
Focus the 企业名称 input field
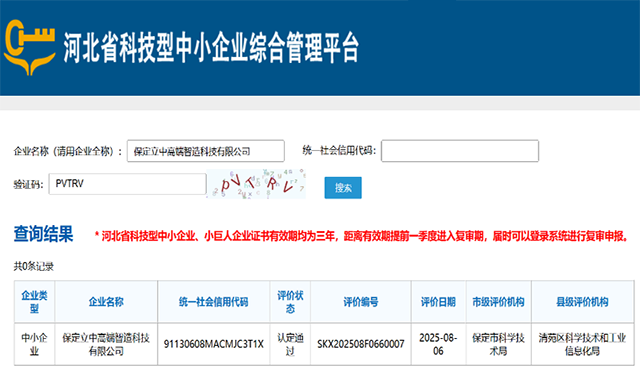tap(206, 151)
